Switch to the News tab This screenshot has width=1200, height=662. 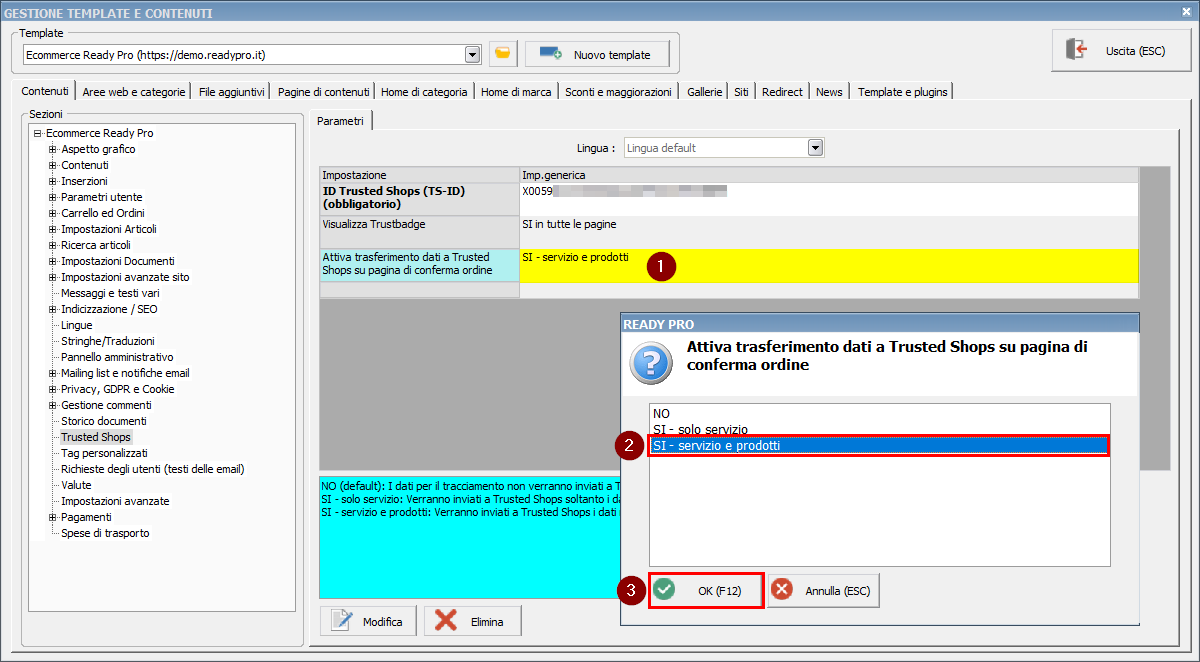[829, 92]
